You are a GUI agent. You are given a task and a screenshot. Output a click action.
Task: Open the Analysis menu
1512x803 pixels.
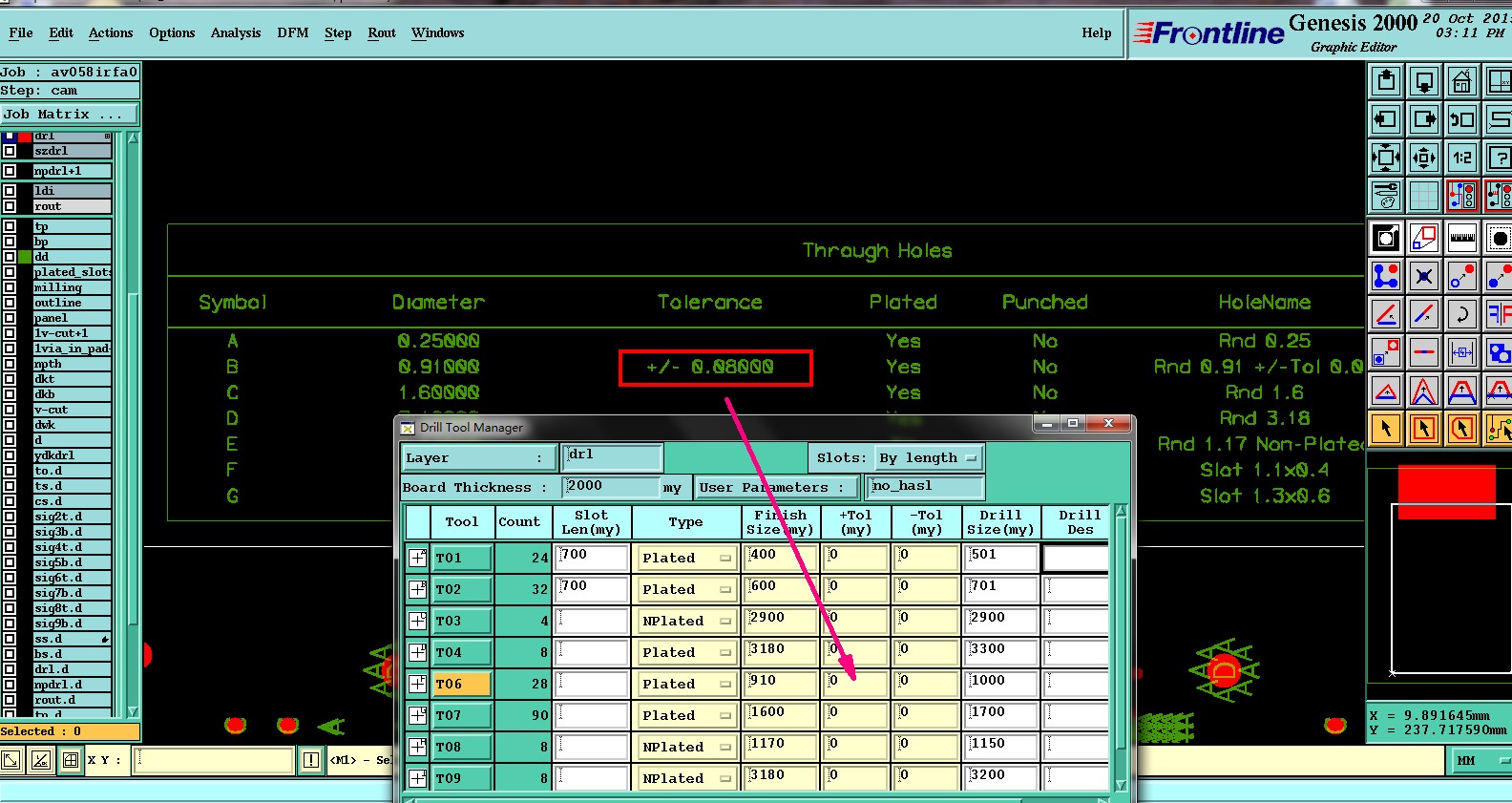236,32
